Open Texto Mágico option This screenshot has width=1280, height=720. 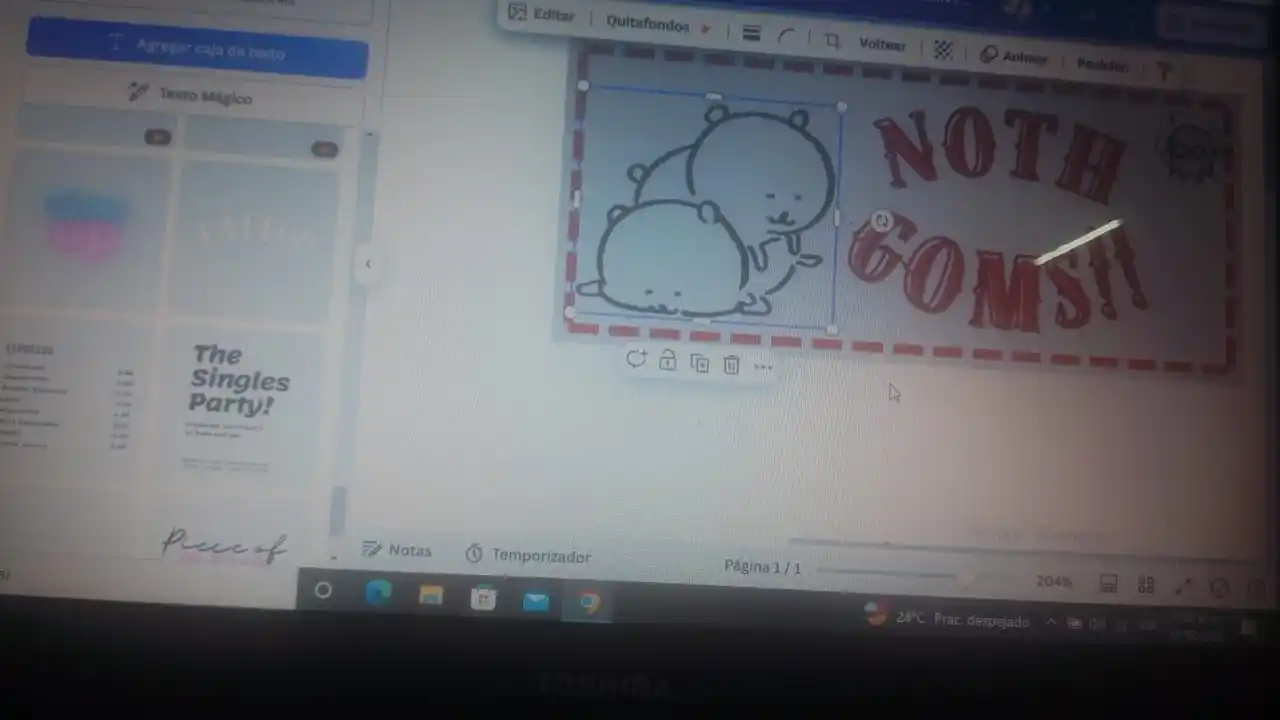point(192,95)
